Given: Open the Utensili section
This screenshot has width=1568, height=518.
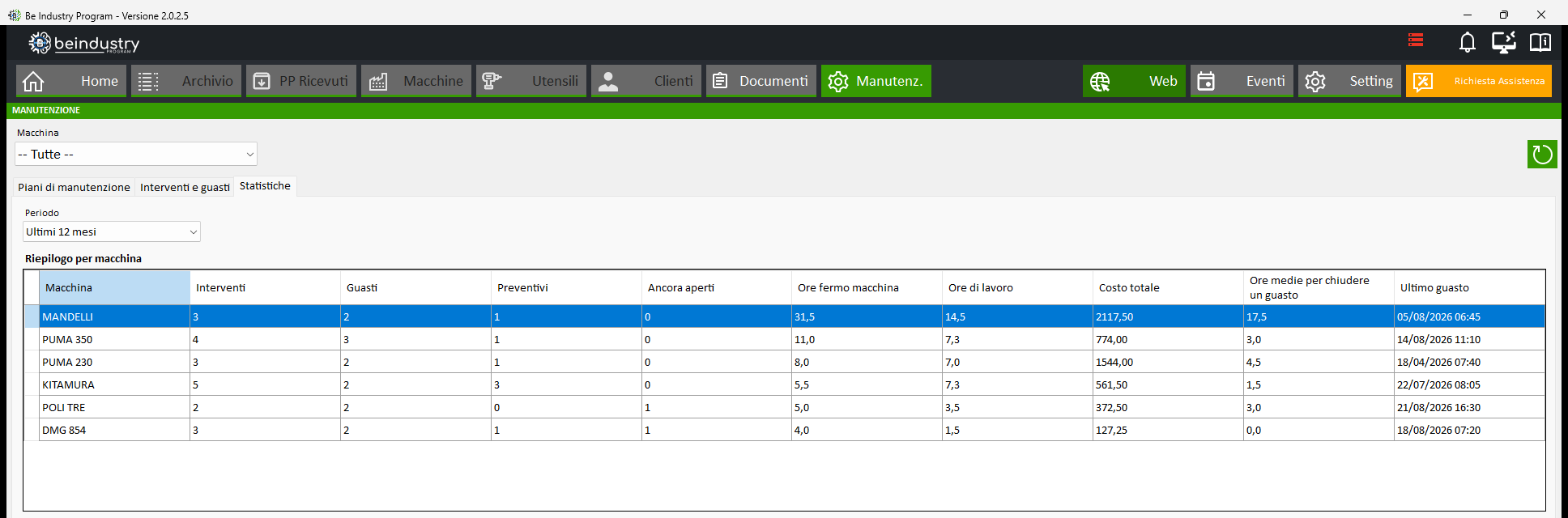Looking at the screenshot, I should (531, 81).
